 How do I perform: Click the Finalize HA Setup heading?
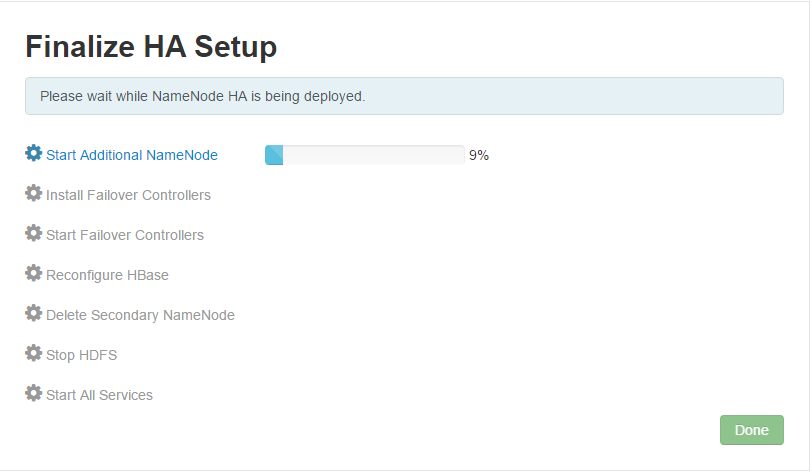pyautogui.click(x=151, y=46)
